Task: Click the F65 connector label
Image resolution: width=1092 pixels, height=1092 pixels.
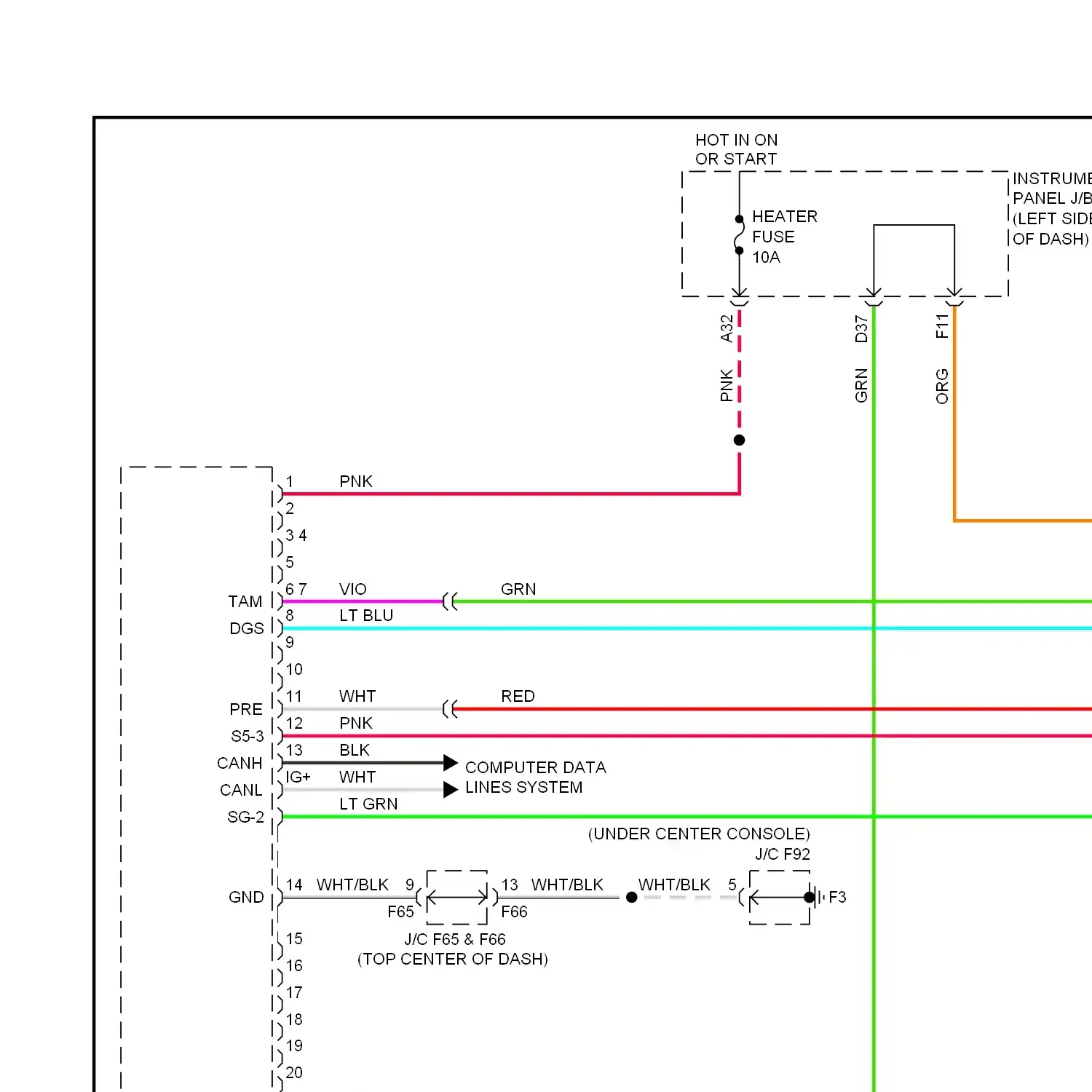Action: (400, 911)
